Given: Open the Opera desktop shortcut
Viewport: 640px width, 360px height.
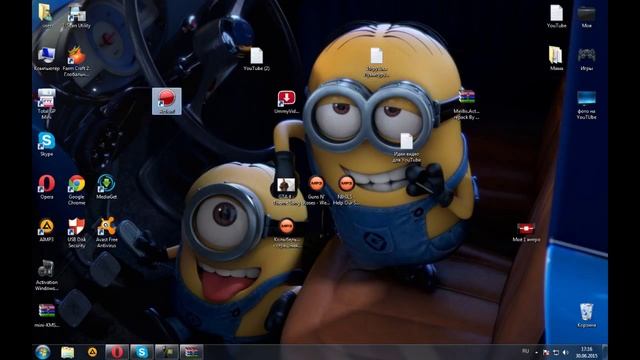Looking at the screenshot, I should [x=47, y=187].
